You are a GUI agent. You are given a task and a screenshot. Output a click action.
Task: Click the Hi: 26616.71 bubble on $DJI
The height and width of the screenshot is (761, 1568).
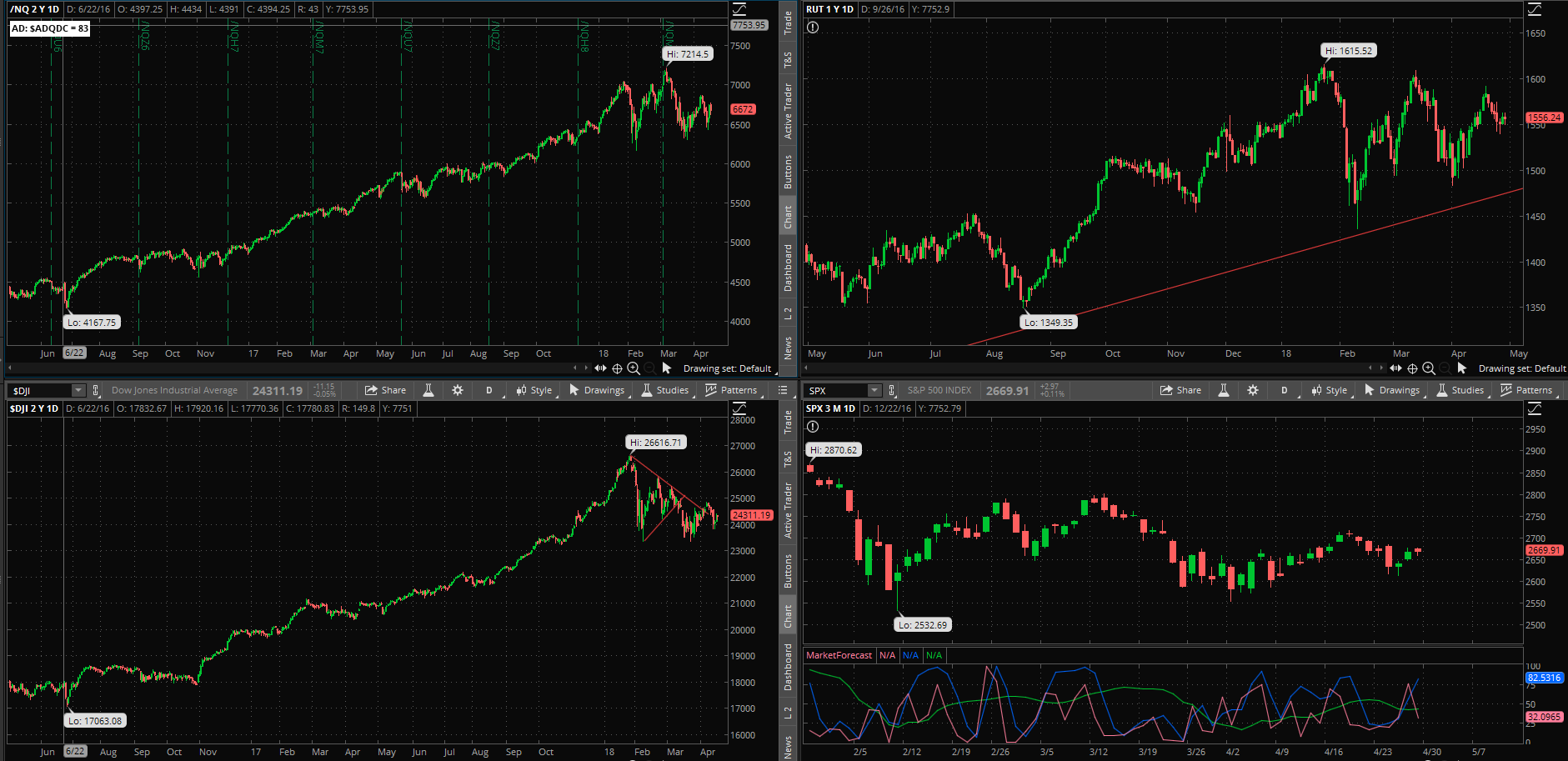tap(655, 443)
